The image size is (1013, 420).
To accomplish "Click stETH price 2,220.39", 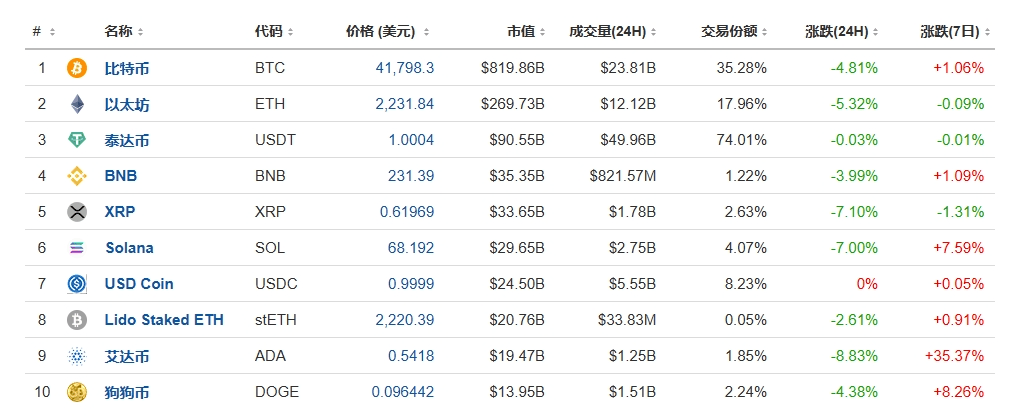I will point(405,320).
